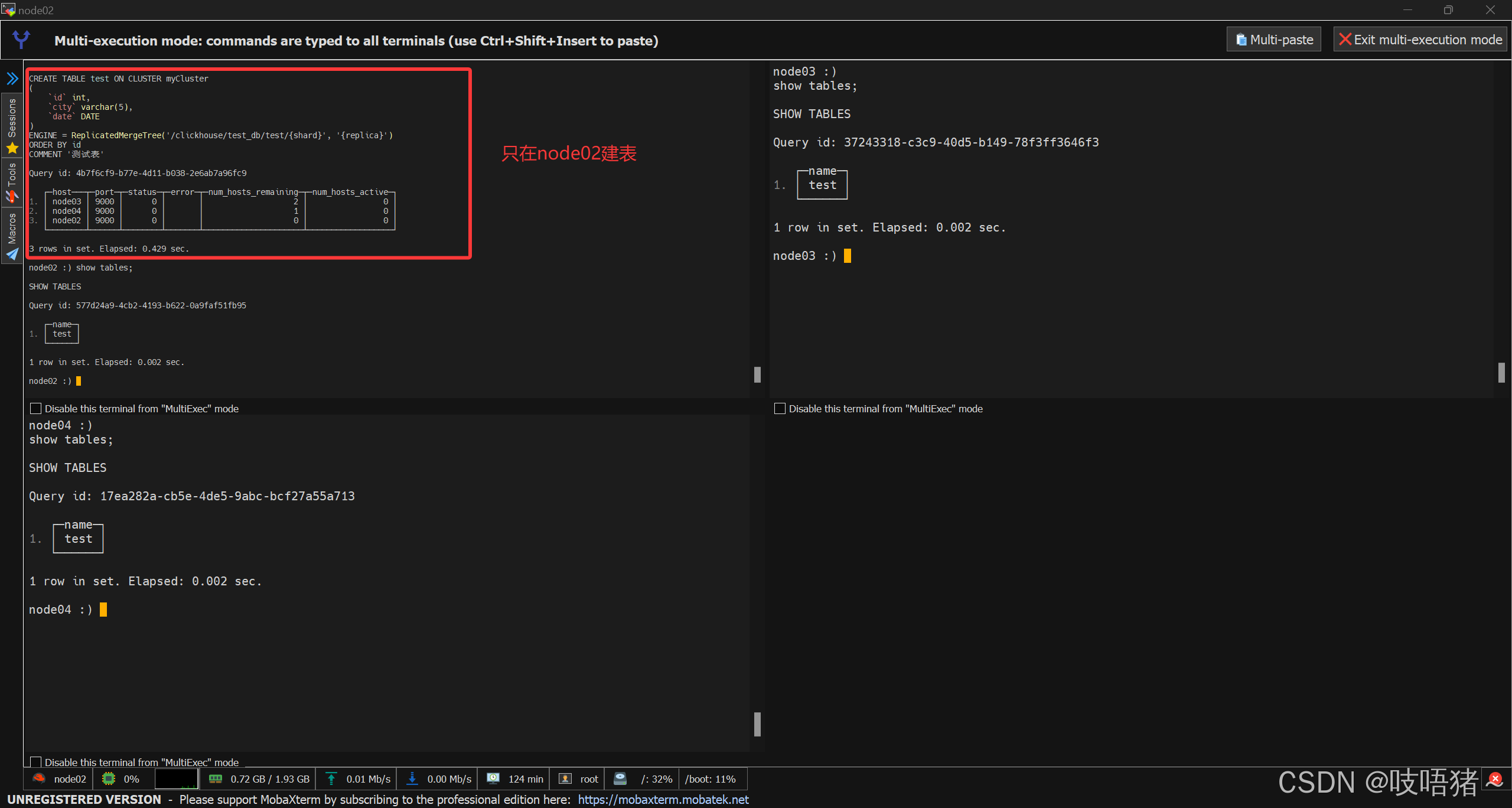The image size is (1512, 808).
Task: Disable node02 terminal from MultiExec mode
Action: (36, 409)
